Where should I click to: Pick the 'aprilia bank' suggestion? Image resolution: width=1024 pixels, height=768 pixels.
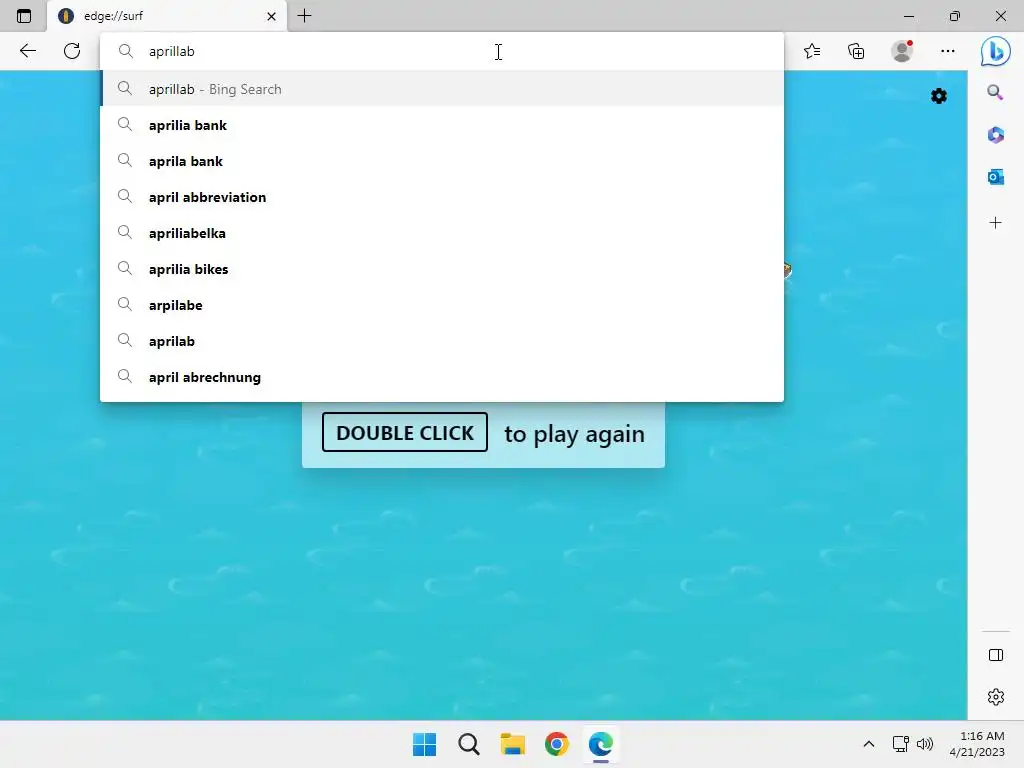pyautogui.click(x=442, y=125)
